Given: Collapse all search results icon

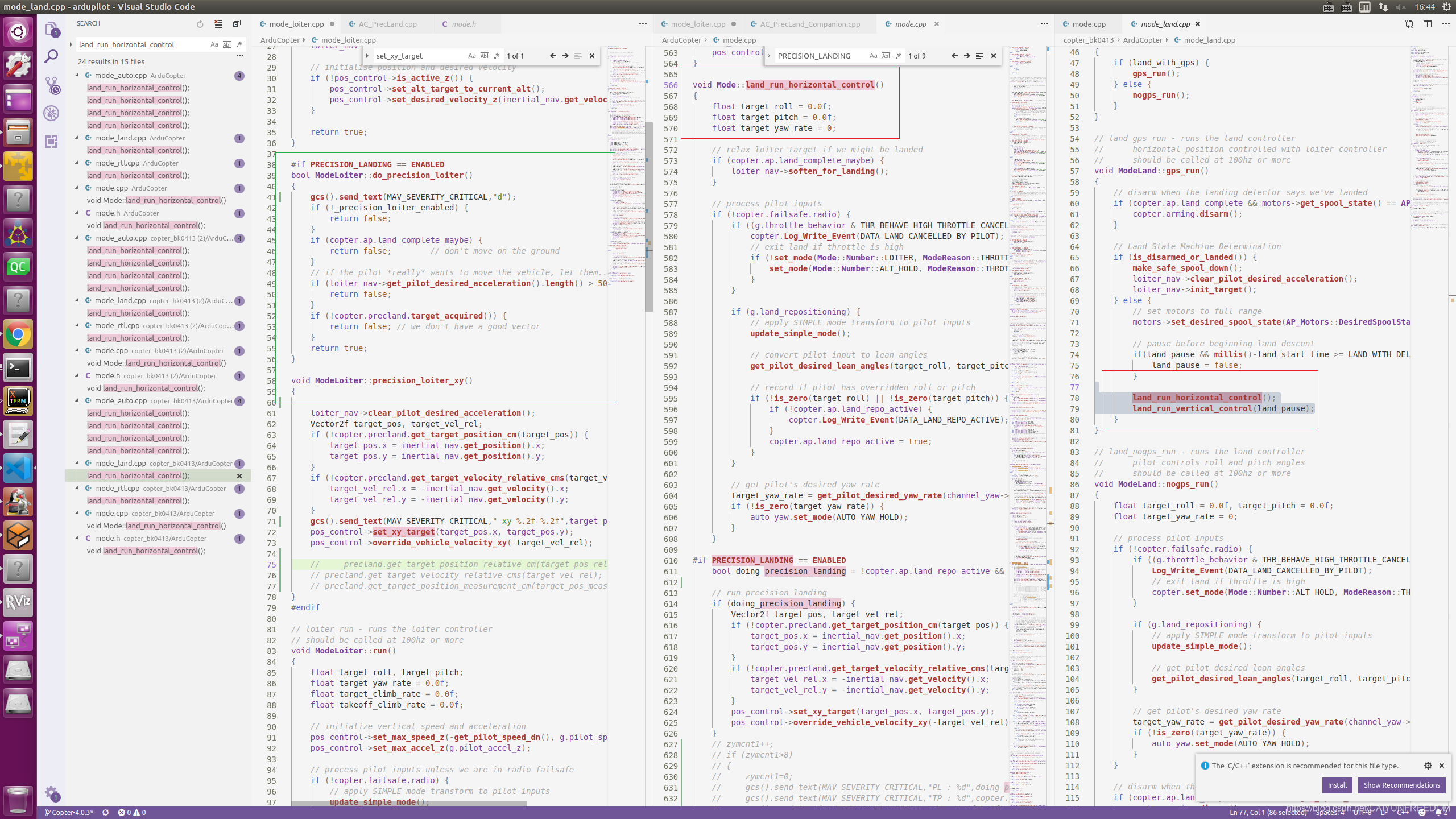Looking at the screenshot, I should pos(237,24).
